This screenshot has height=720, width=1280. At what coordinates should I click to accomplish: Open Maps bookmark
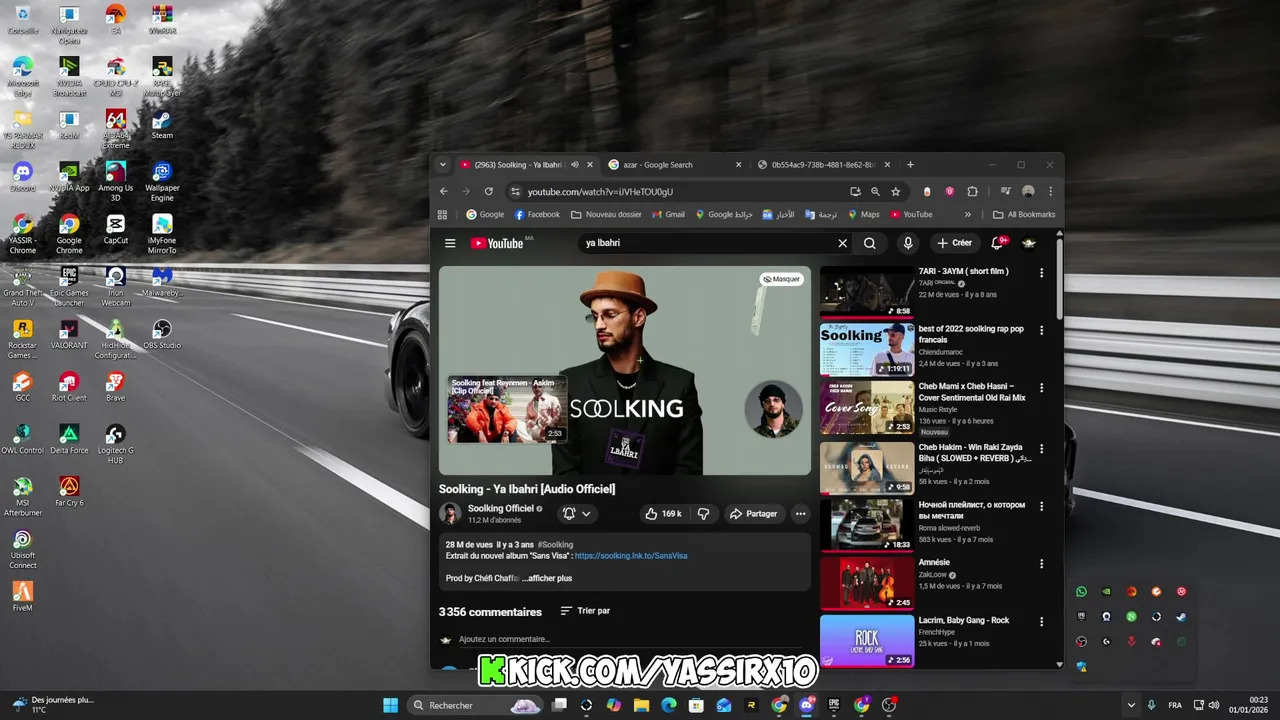tap(863, 214)
